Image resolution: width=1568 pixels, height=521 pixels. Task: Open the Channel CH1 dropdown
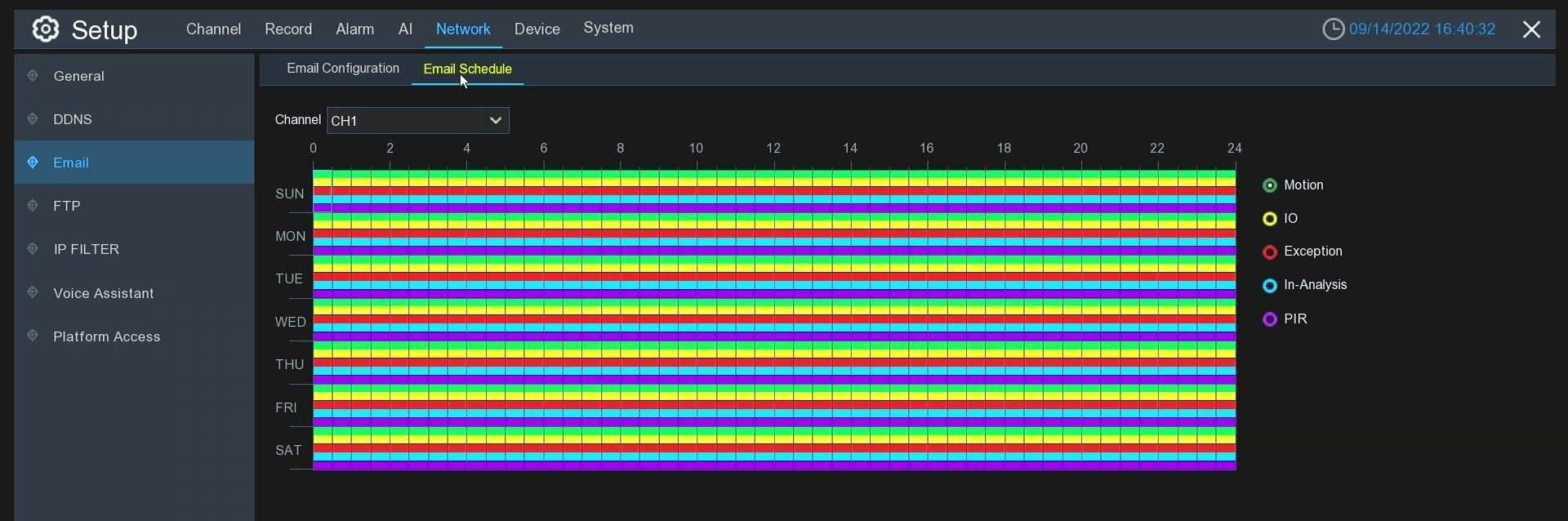pyautogui.click(x=417, y=121)
